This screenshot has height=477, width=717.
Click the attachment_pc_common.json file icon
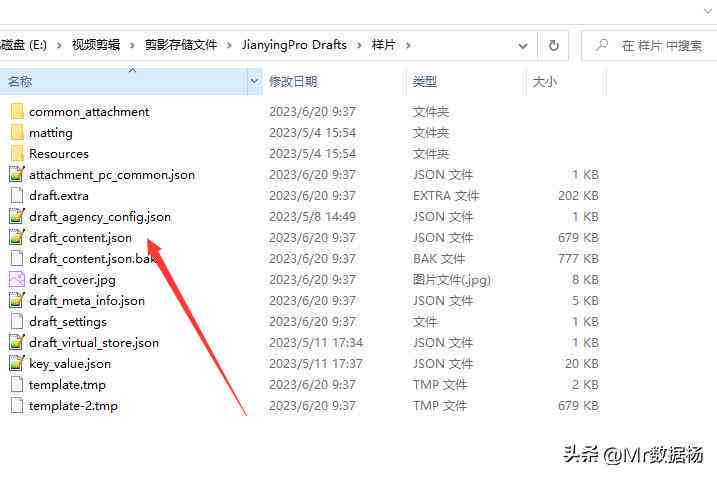17,175
